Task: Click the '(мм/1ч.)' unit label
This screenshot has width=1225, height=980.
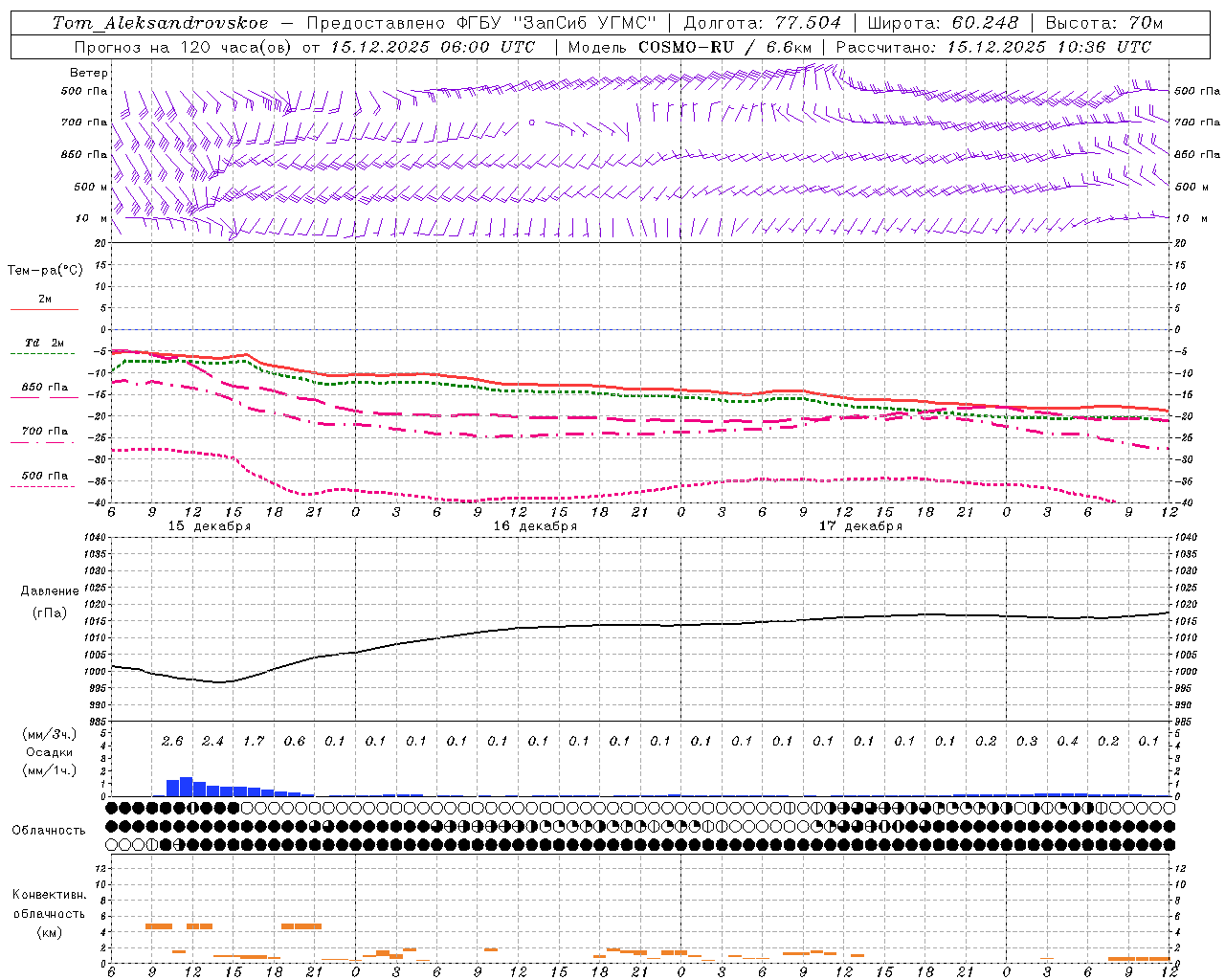Action: pyautogui.click(x=50, y=770)
